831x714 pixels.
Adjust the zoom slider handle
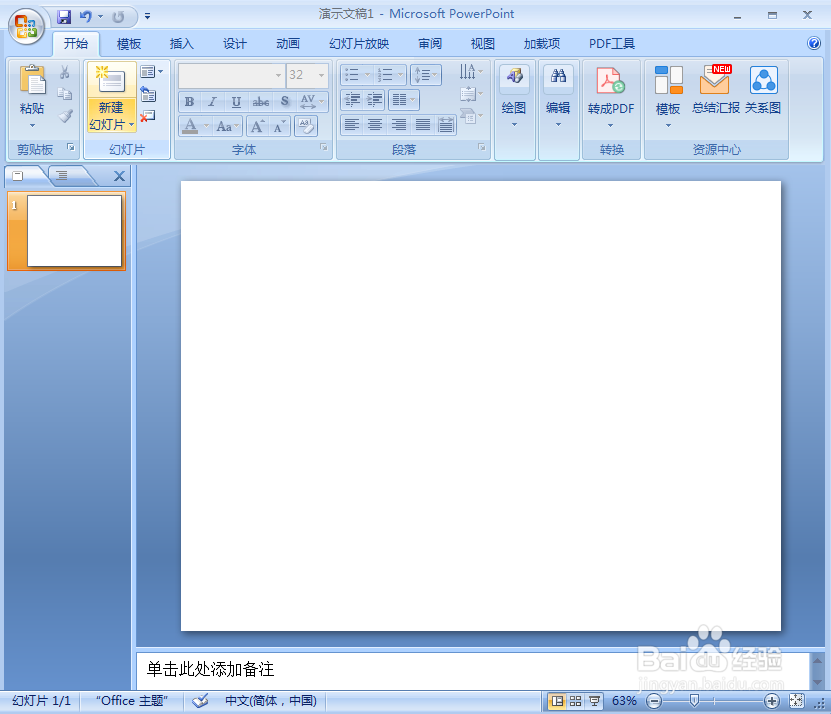(694, 701)
